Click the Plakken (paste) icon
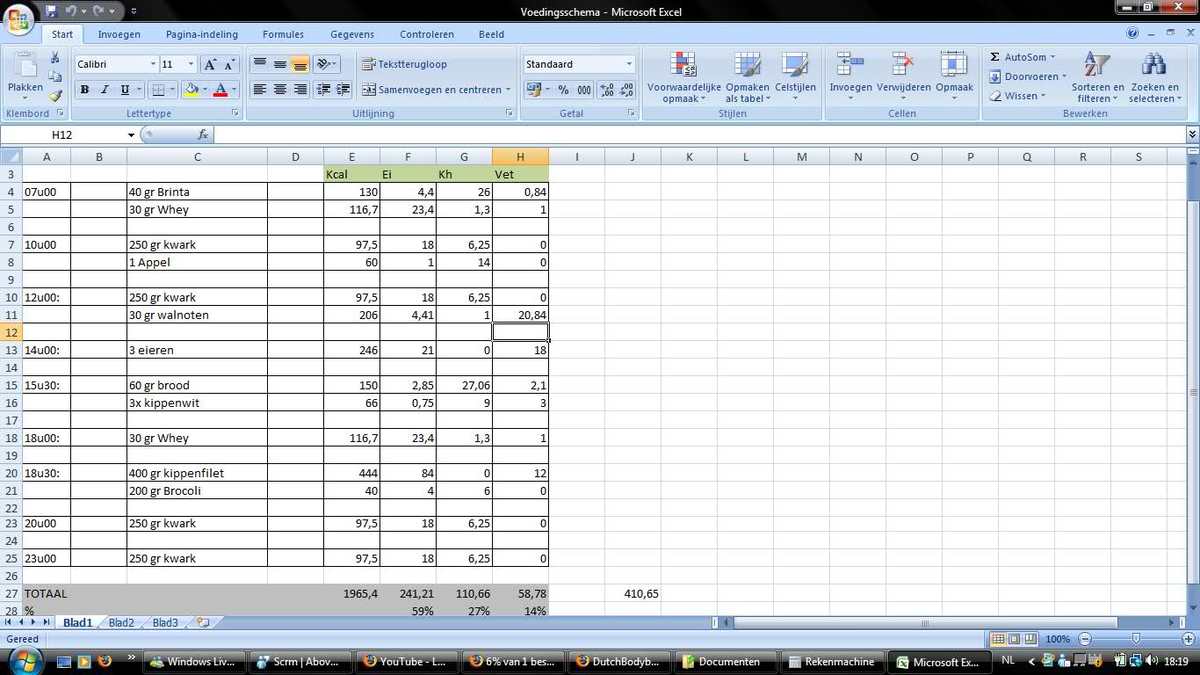Viewport: 1200px width, 675px height. coord(25,68)
